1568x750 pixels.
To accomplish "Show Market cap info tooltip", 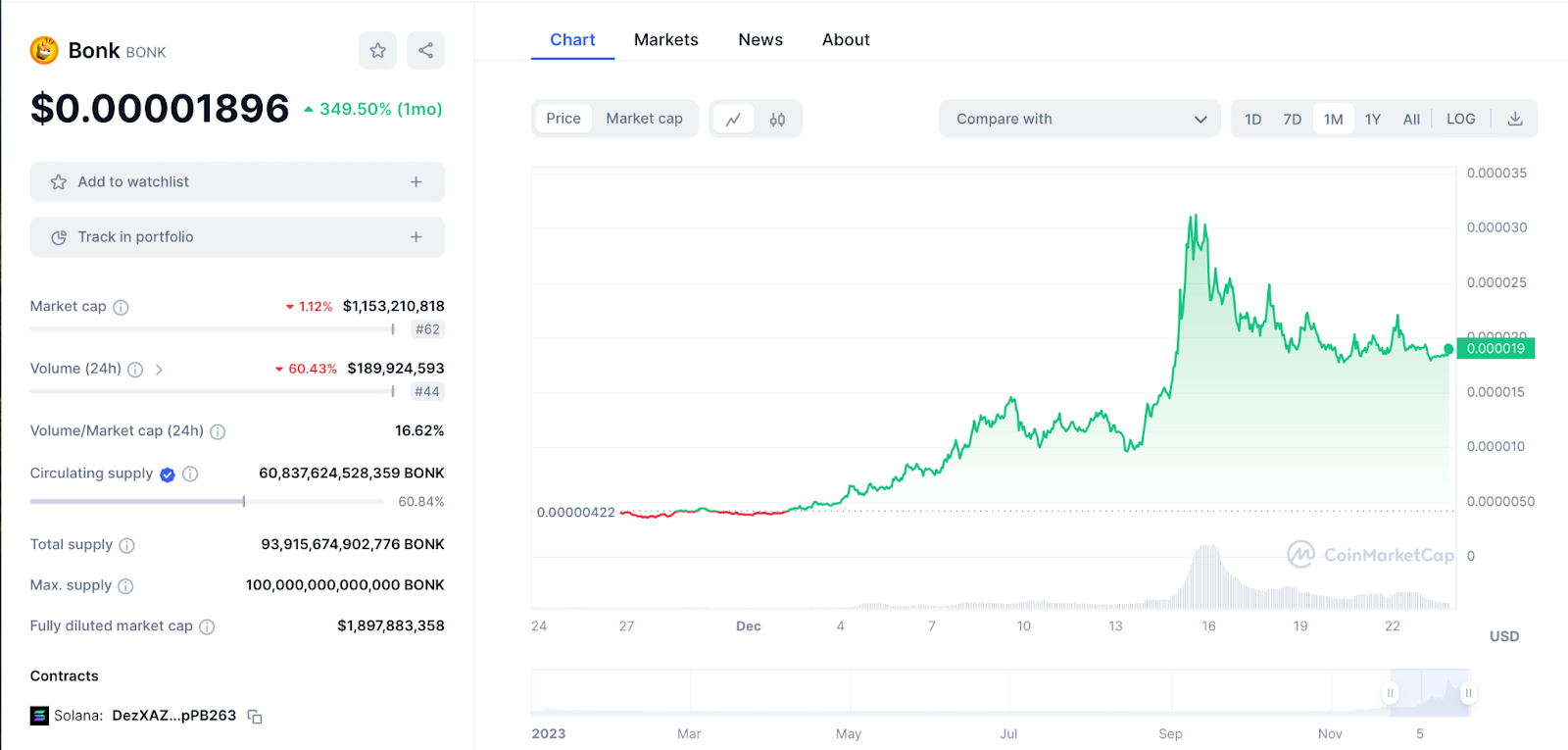I will point(121,307).
